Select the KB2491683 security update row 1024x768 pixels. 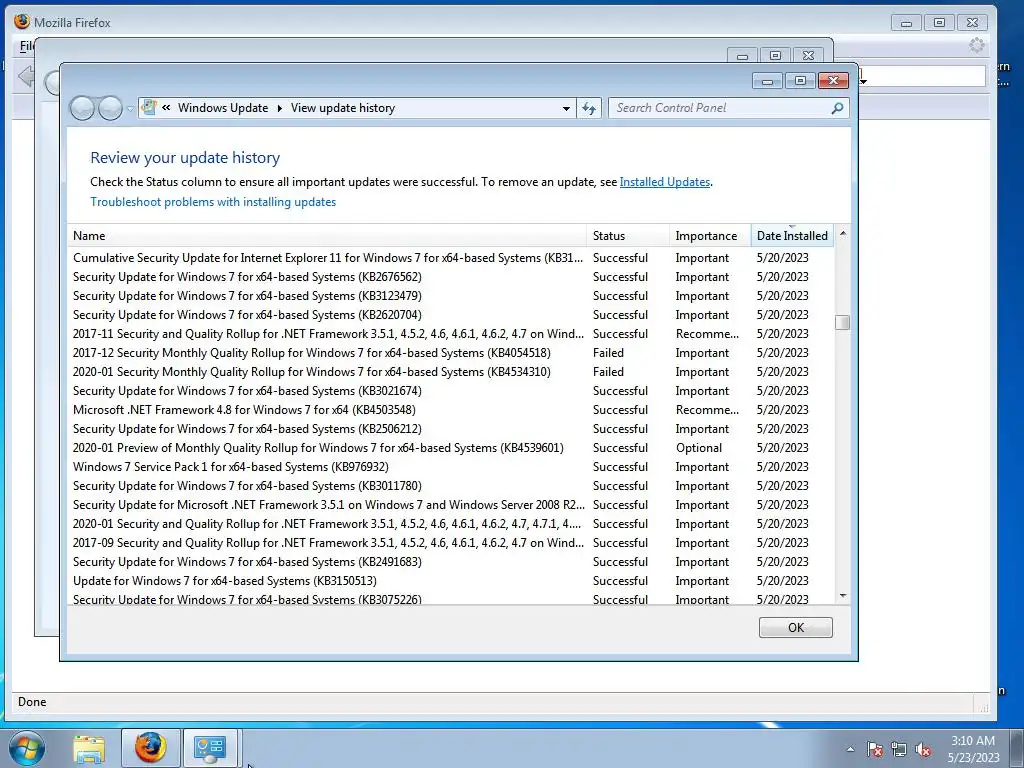pyautogui.click(x=451, y=562)
